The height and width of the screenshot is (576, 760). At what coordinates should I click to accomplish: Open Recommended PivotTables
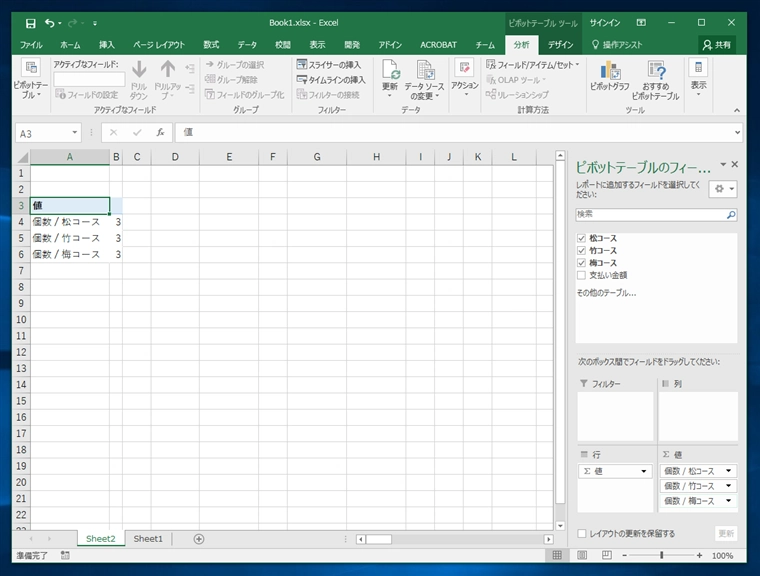(656, 80)
